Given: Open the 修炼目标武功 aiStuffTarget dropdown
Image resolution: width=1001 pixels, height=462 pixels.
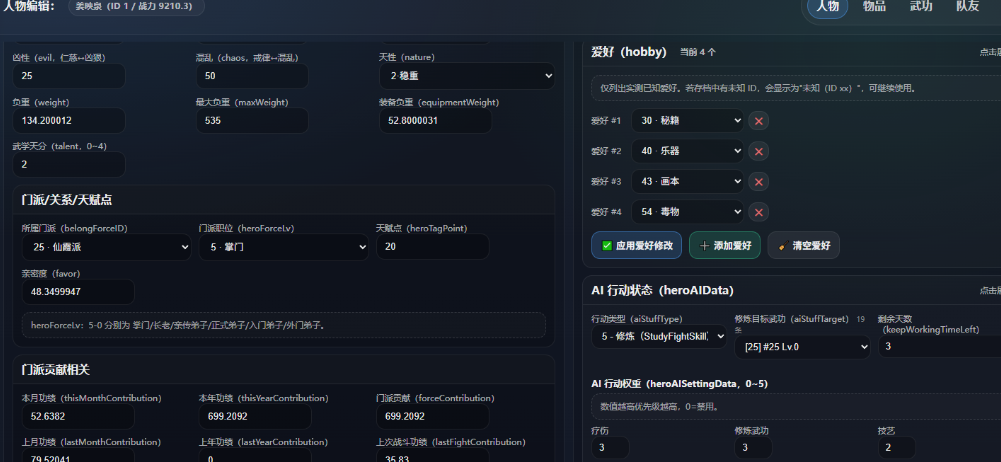Looking at the screenshot, I should pyautogui.click(x=802, y=347).
